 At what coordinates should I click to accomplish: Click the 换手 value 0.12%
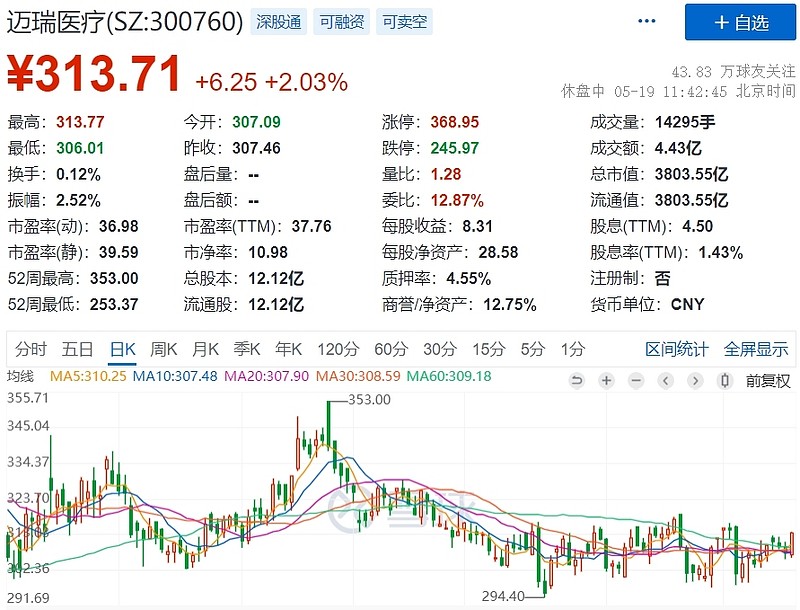click(78, 174)
